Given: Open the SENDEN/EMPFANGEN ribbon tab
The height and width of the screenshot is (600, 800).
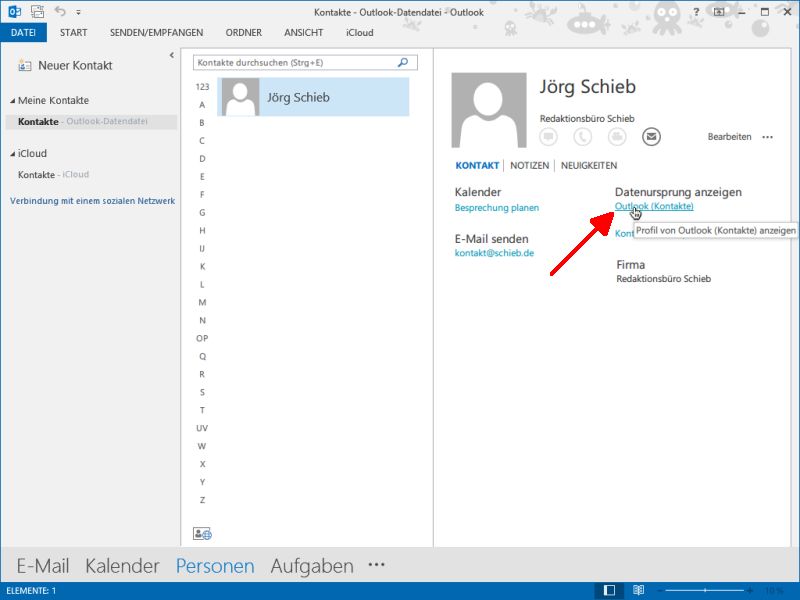Looking at the screenshot, I should click(x=157, y=33).
